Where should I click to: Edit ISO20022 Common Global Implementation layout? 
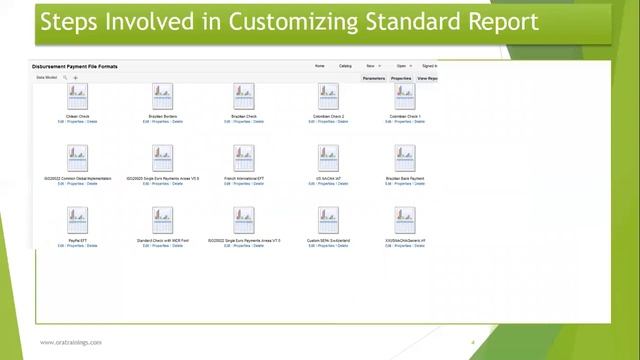pyautogui.click(x=61, y=184)
